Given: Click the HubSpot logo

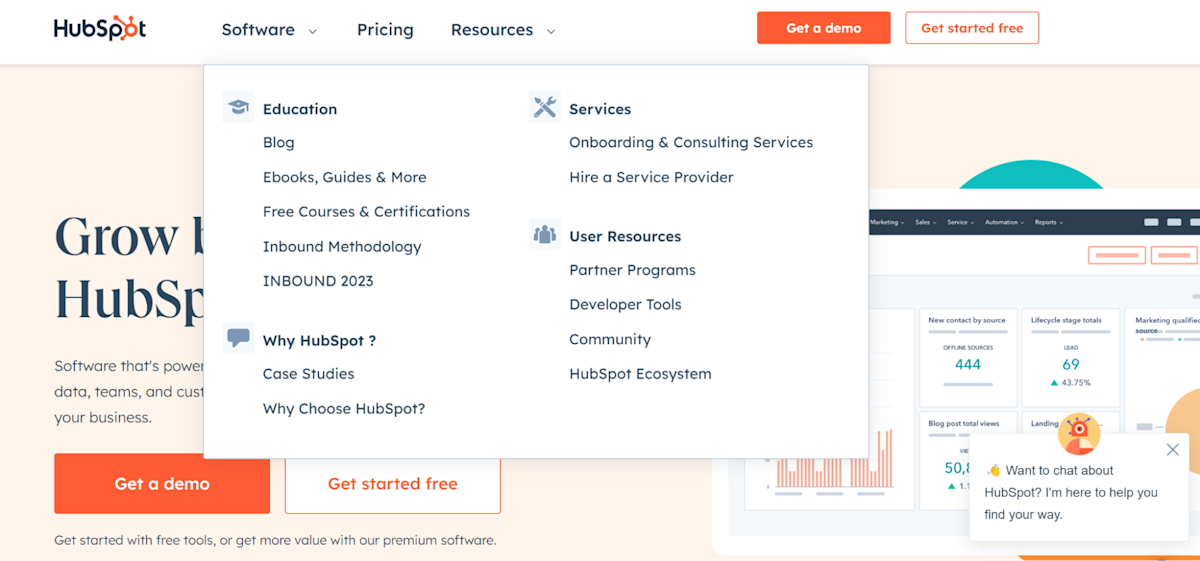Looking at the screenshot, I should coord(100,29).
